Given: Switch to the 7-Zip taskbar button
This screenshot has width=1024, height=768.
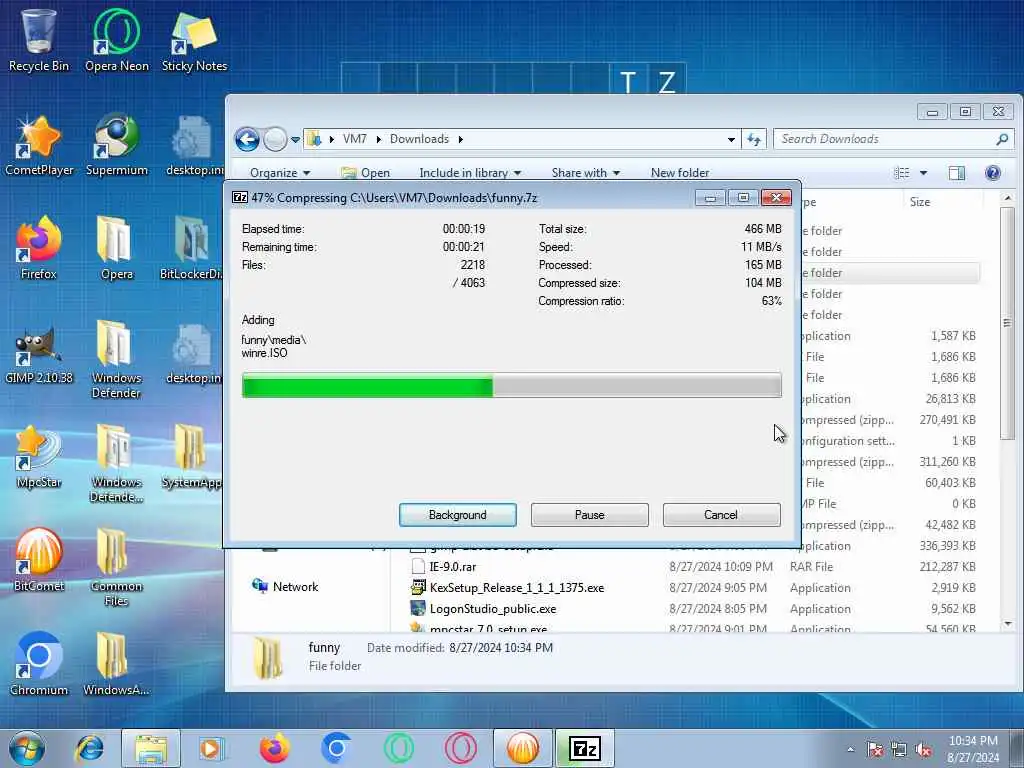Looking at the screenshot, I should (584, 748).
